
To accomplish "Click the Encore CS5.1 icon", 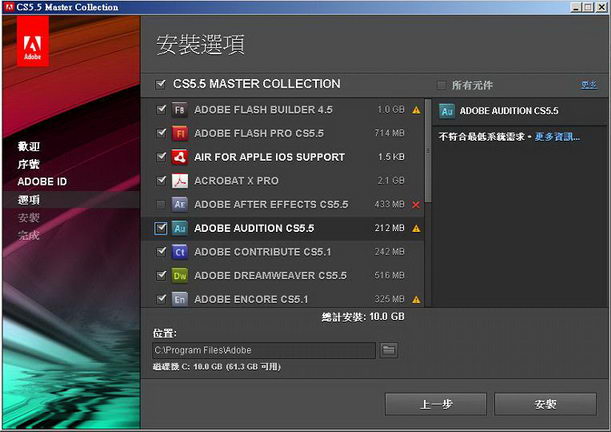I will tap(180, 299).
